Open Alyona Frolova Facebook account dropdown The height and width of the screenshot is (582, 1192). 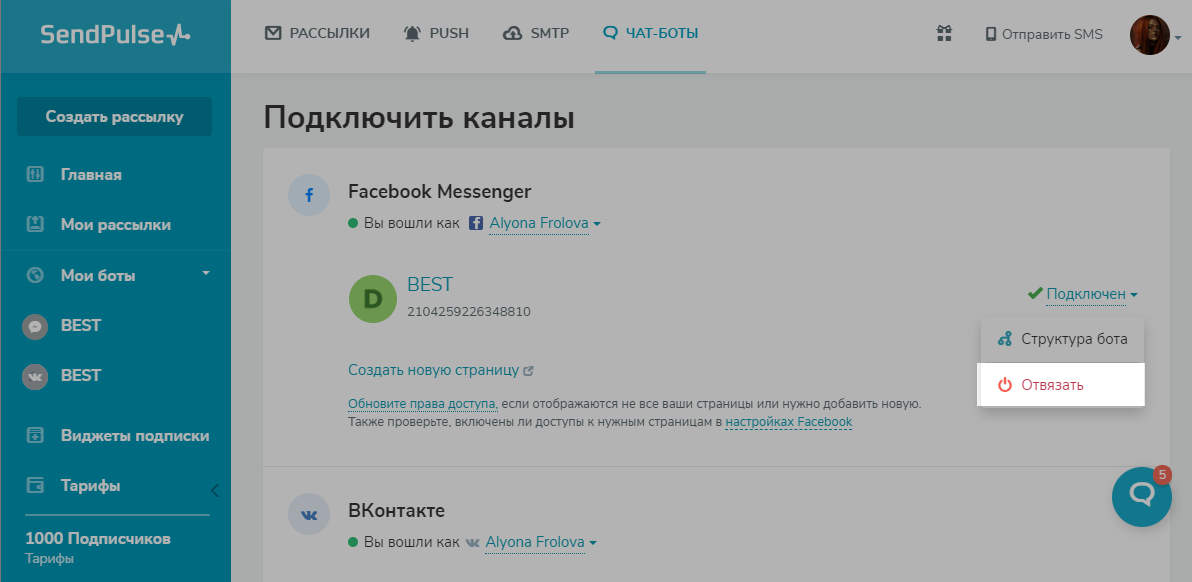(x=544, y=224)
